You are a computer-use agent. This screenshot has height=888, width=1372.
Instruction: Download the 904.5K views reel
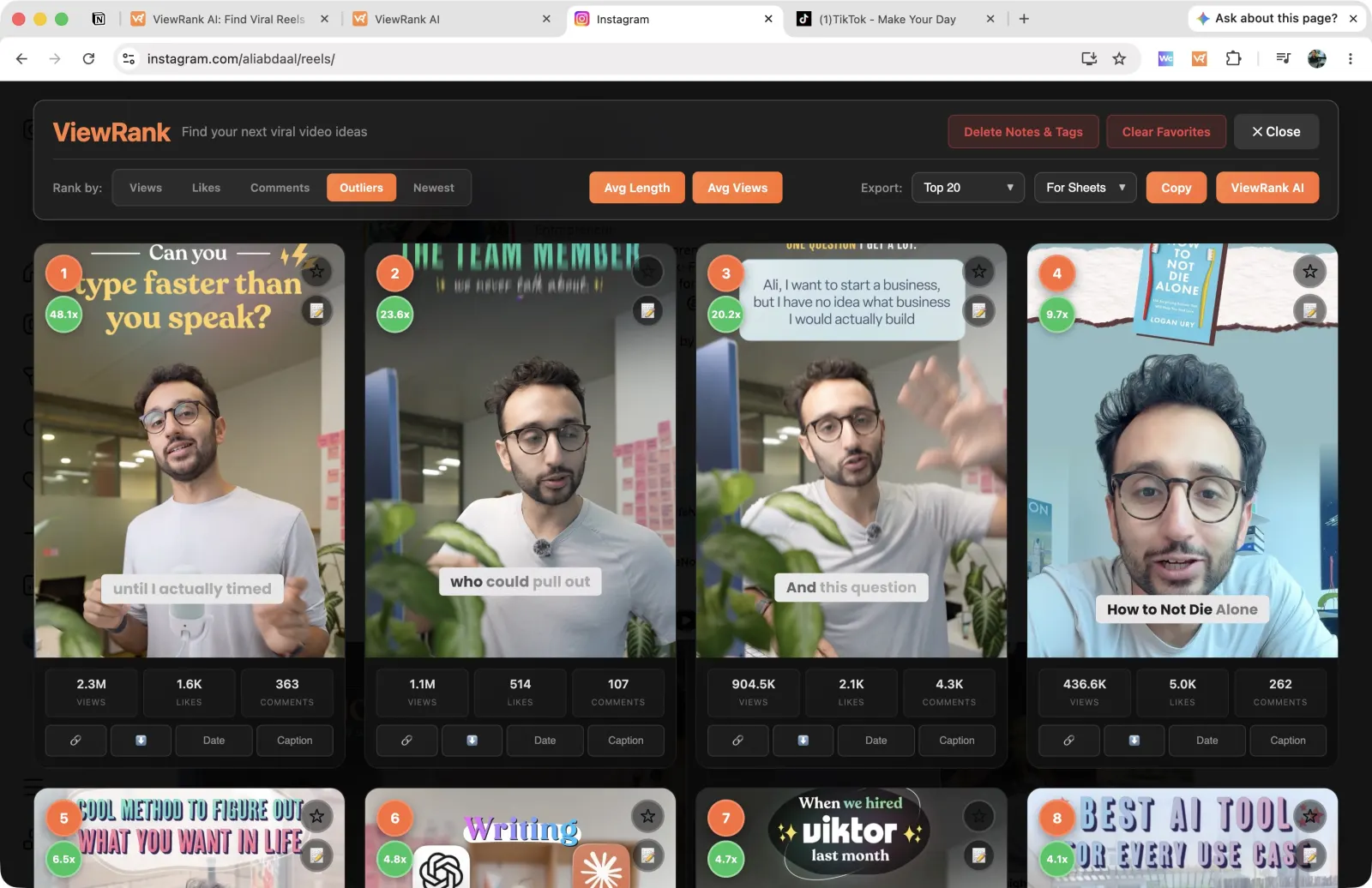[x=803, y=741]
